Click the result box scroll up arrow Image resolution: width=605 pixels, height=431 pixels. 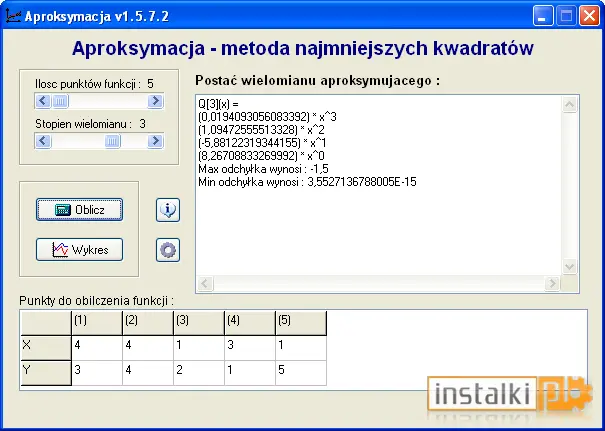point(570,104)
